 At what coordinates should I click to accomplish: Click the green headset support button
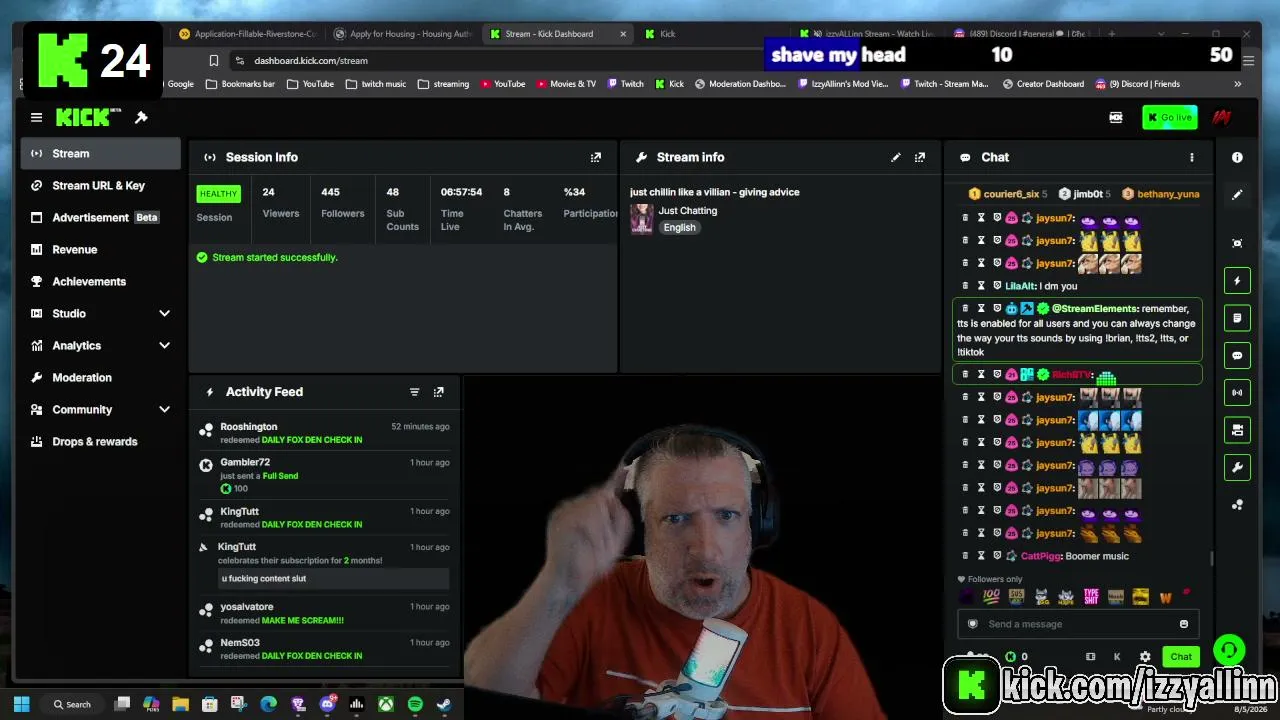point(1229,651)
